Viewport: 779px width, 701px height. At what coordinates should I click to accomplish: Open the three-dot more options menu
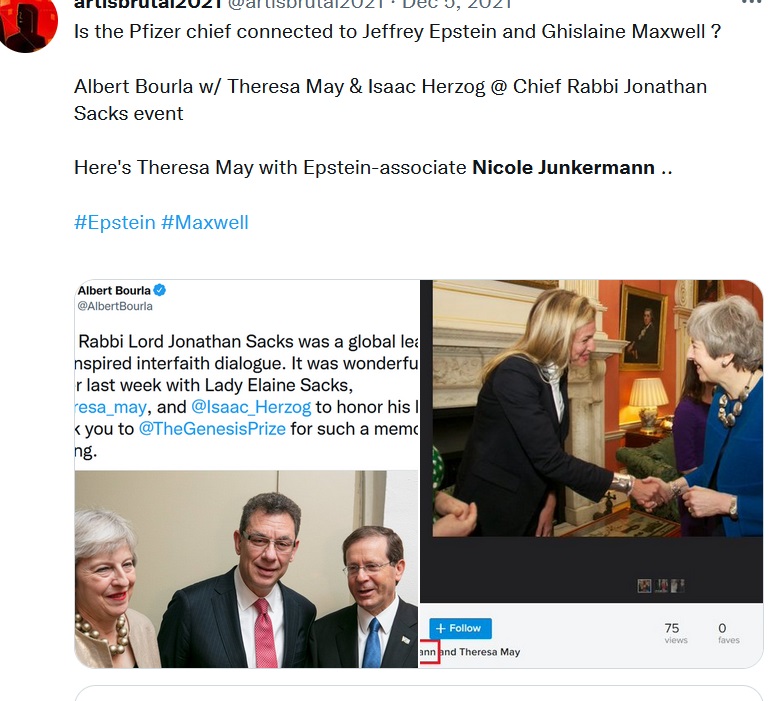point(751,2)
